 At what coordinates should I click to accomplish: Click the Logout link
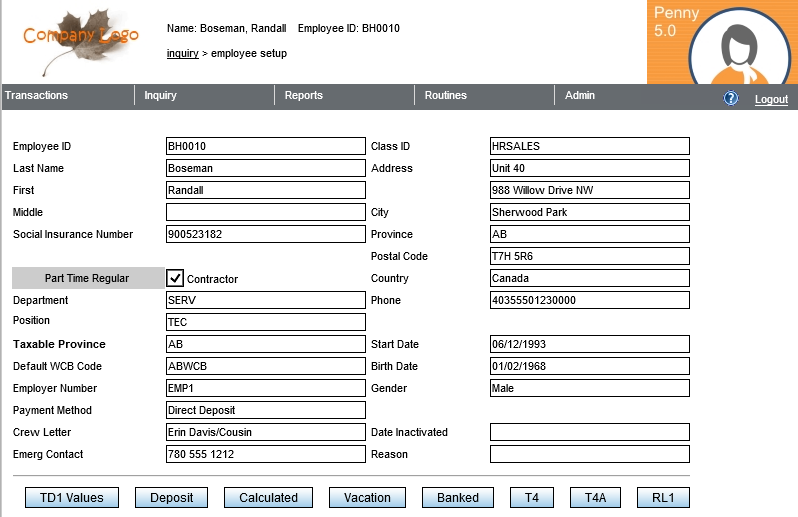coord(771,99)
